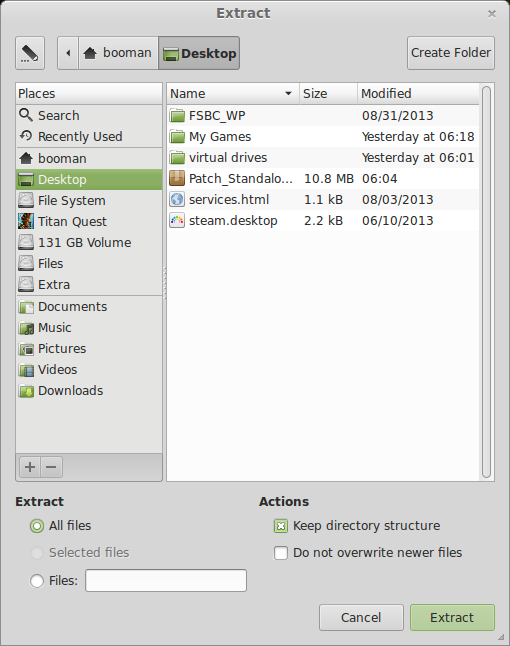Click the back arrow in path bar

click(68, 53)
